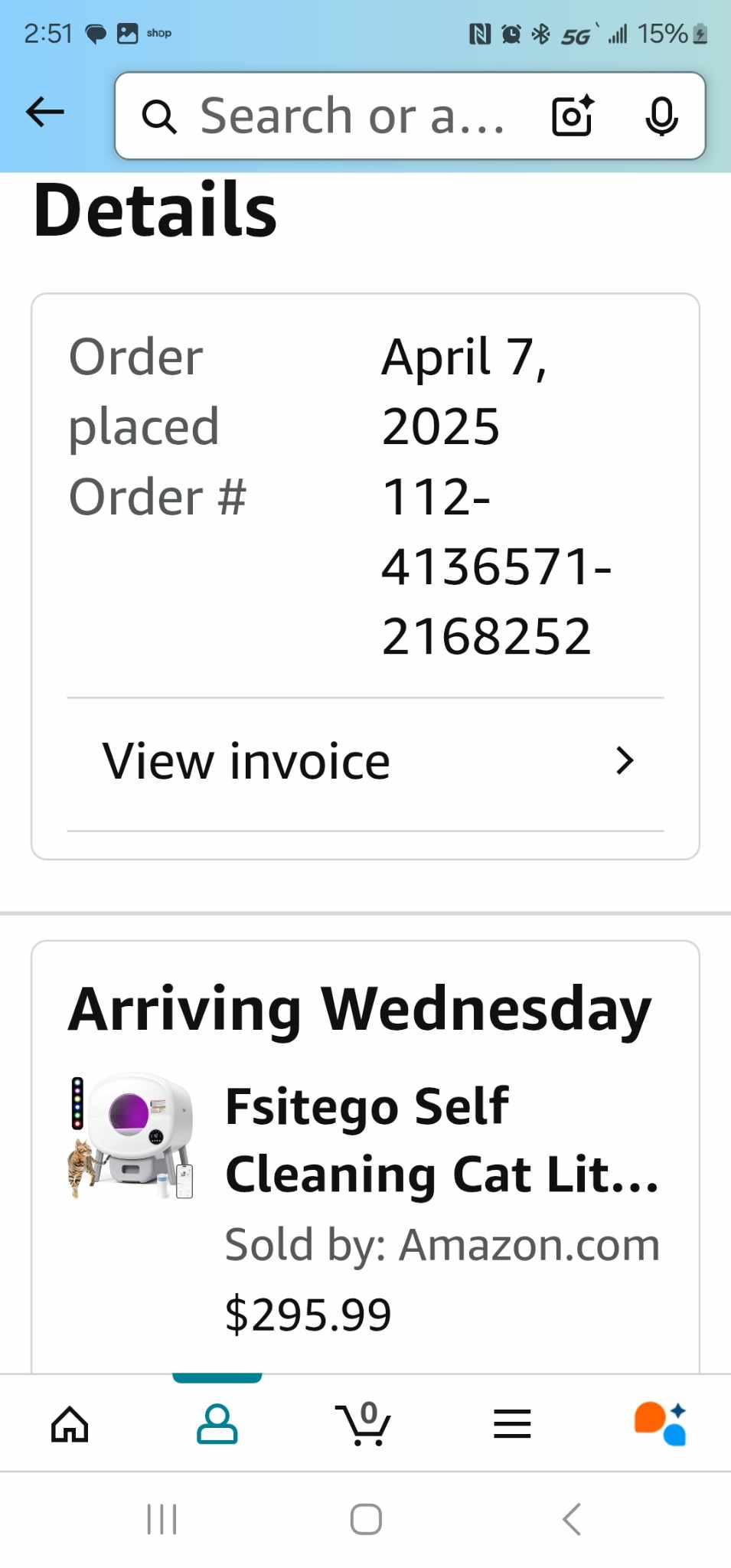Tap the $295.99 item price
The height and width of the screenshot is (1568, 731).
308,1315
